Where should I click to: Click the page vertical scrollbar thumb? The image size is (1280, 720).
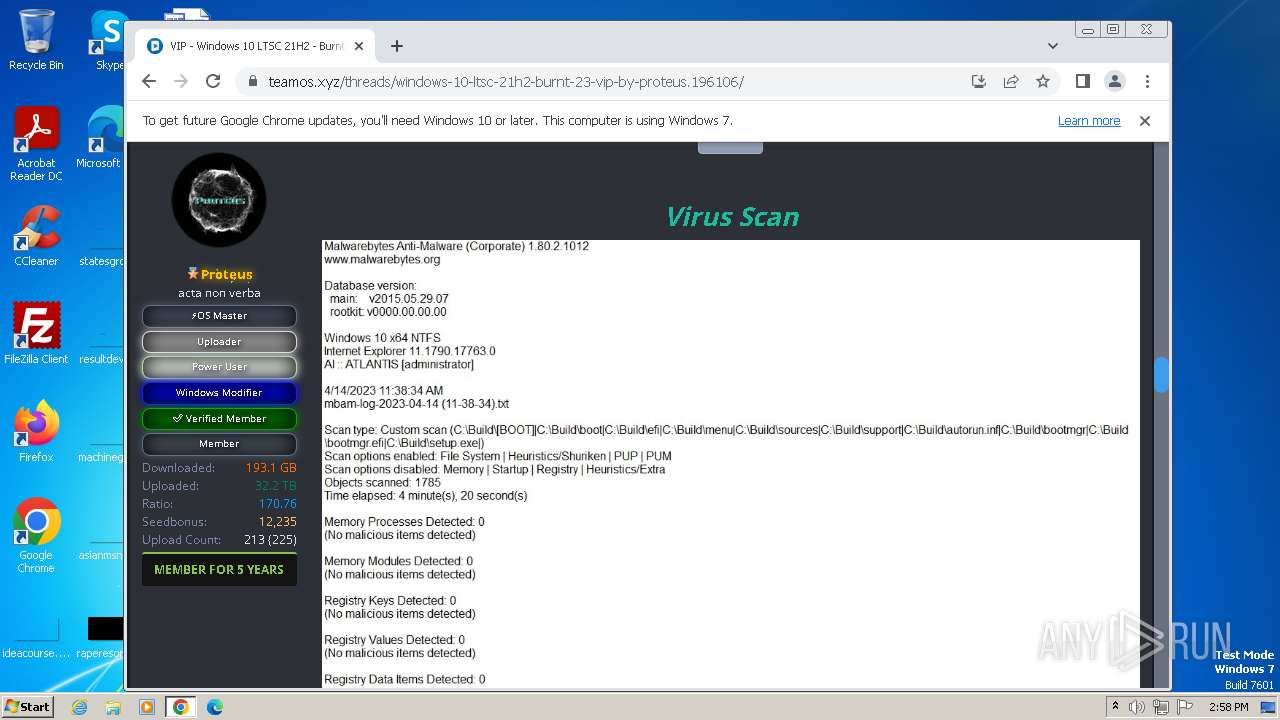pyautogui.click(x=1161, y=375)
